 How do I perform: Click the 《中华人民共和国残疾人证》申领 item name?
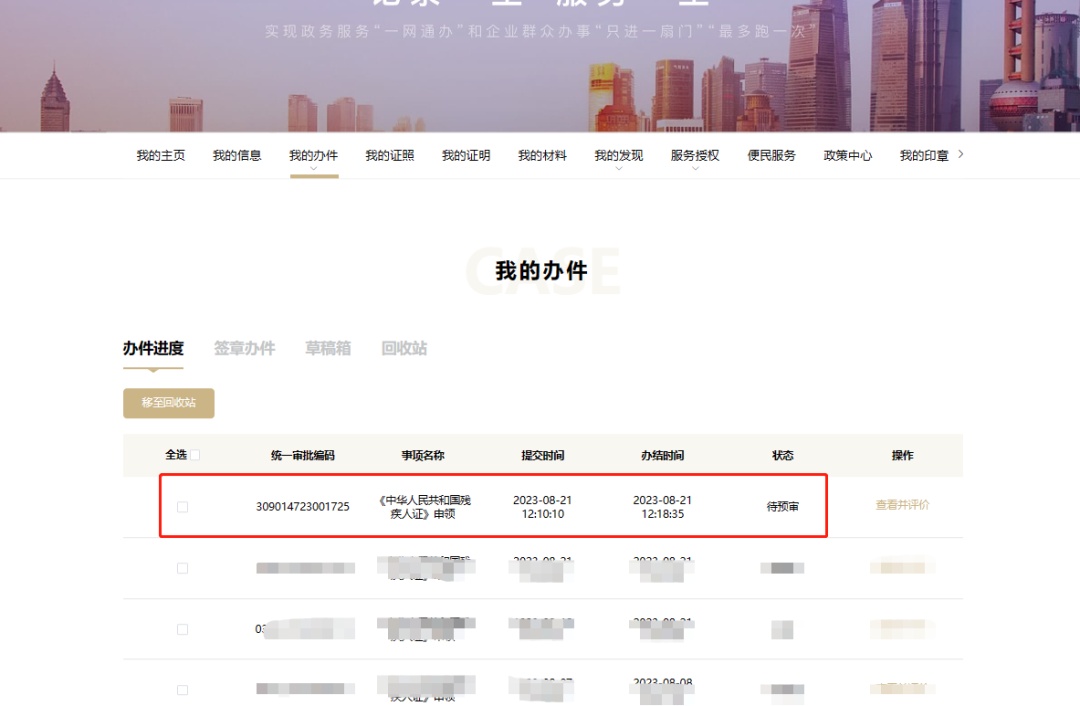coord(424,507)
